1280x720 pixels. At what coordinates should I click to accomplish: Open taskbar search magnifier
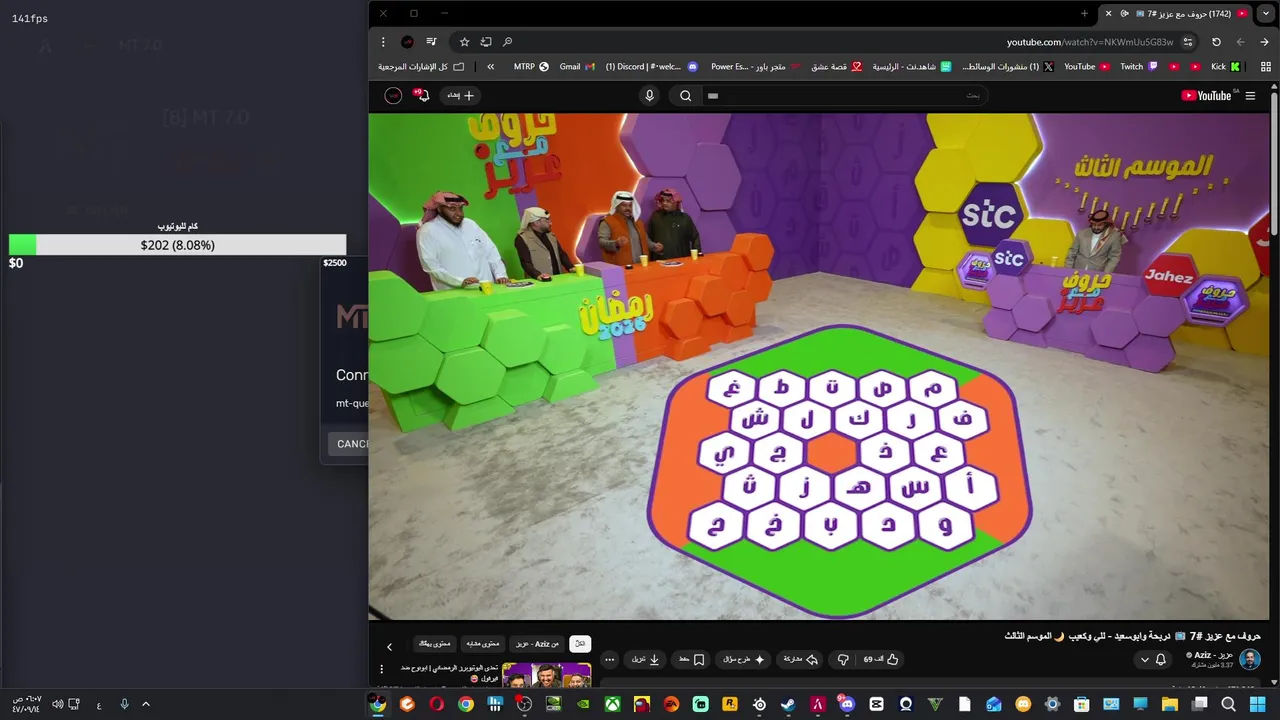click(x=1228, y=704)
